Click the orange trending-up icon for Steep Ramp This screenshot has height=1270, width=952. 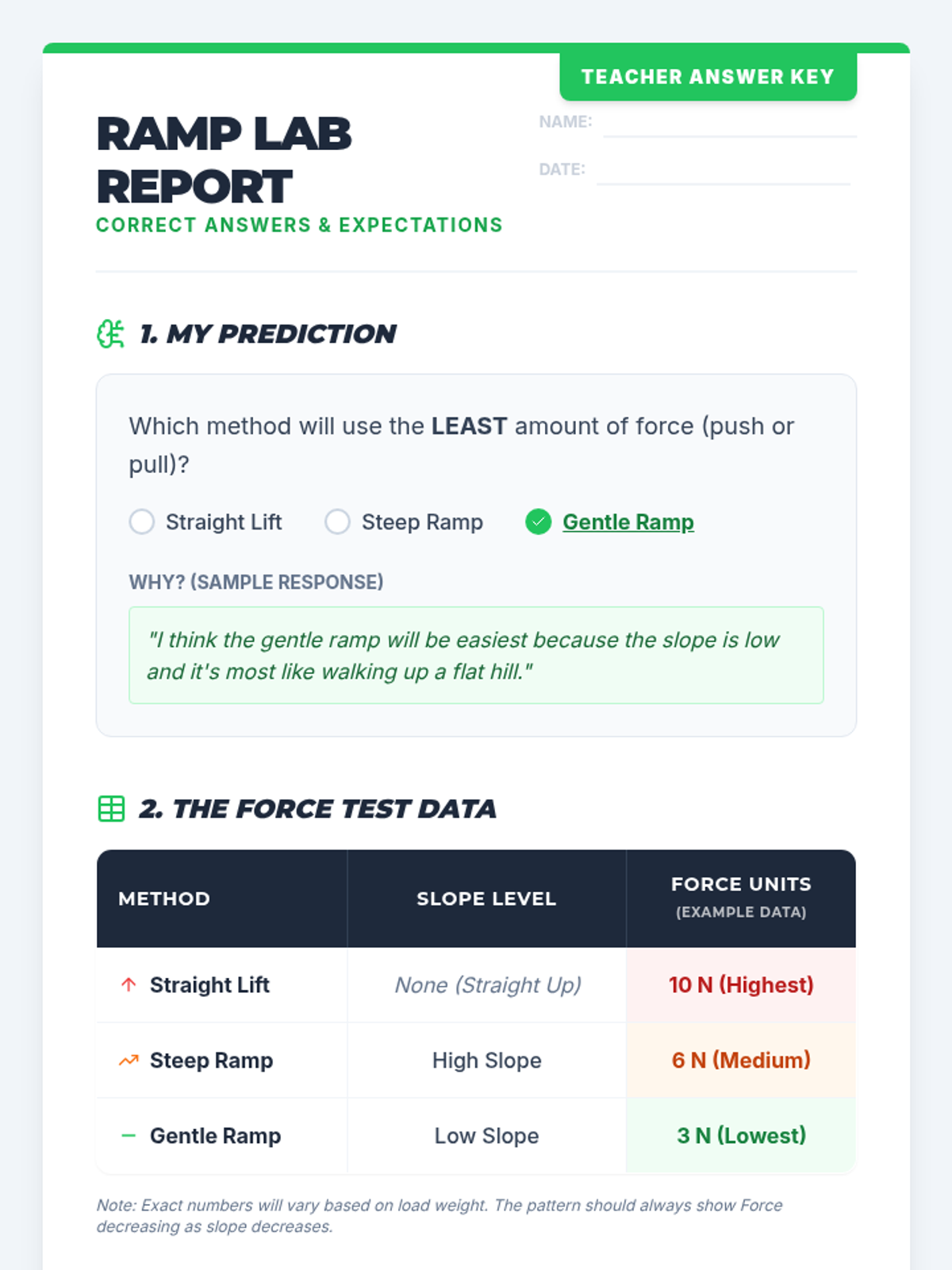coord(129,1060)
